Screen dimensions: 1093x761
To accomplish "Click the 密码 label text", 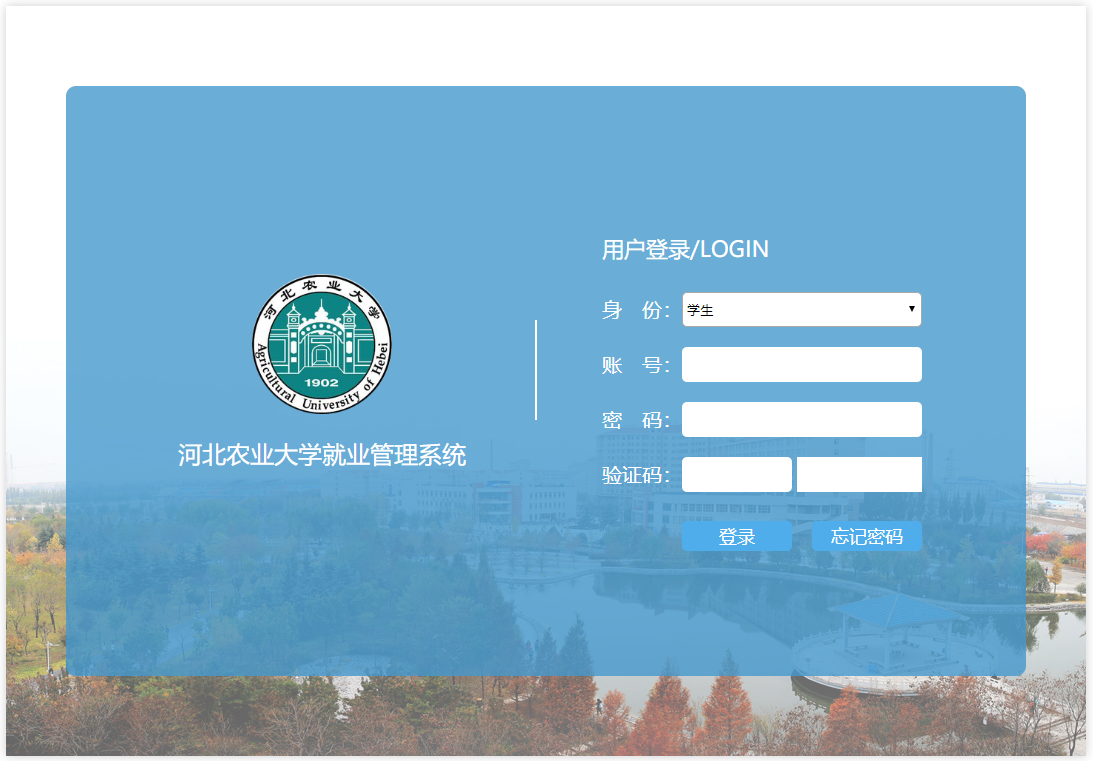I will 636,420.
